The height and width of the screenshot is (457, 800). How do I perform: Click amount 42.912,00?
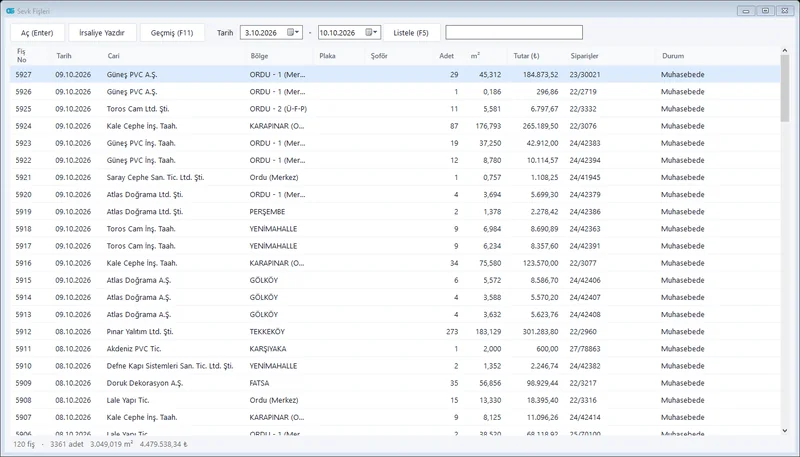click(542, 143)
